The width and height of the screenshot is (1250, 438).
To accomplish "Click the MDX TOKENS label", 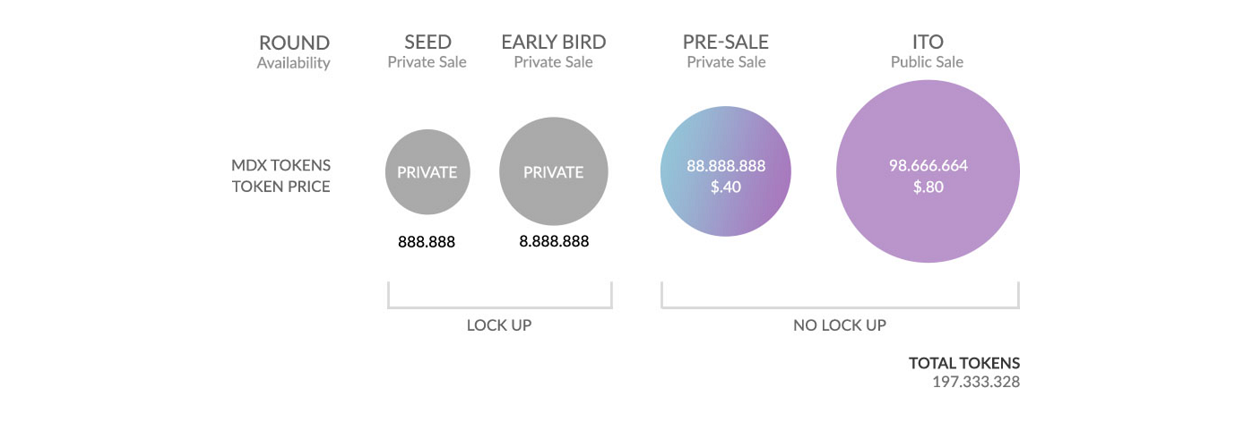I will click(281, 165).
